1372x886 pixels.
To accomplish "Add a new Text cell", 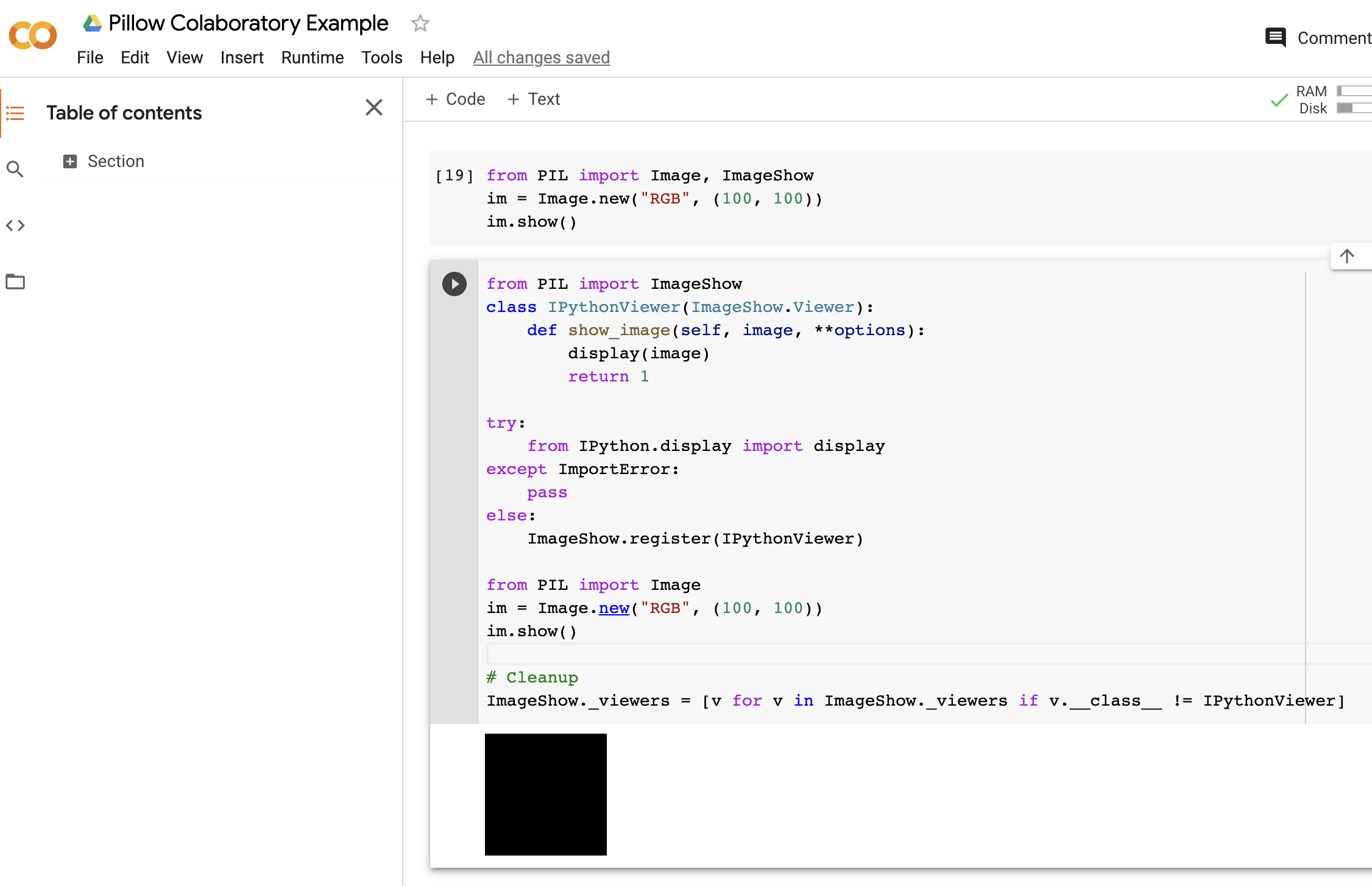I will point(534,99).
